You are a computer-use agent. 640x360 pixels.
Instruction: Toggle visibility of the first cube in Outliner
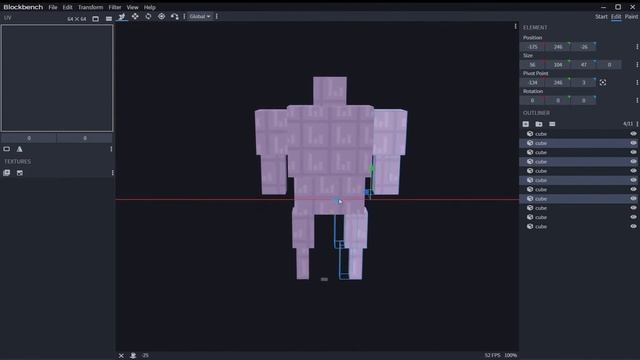click(633, 133)
